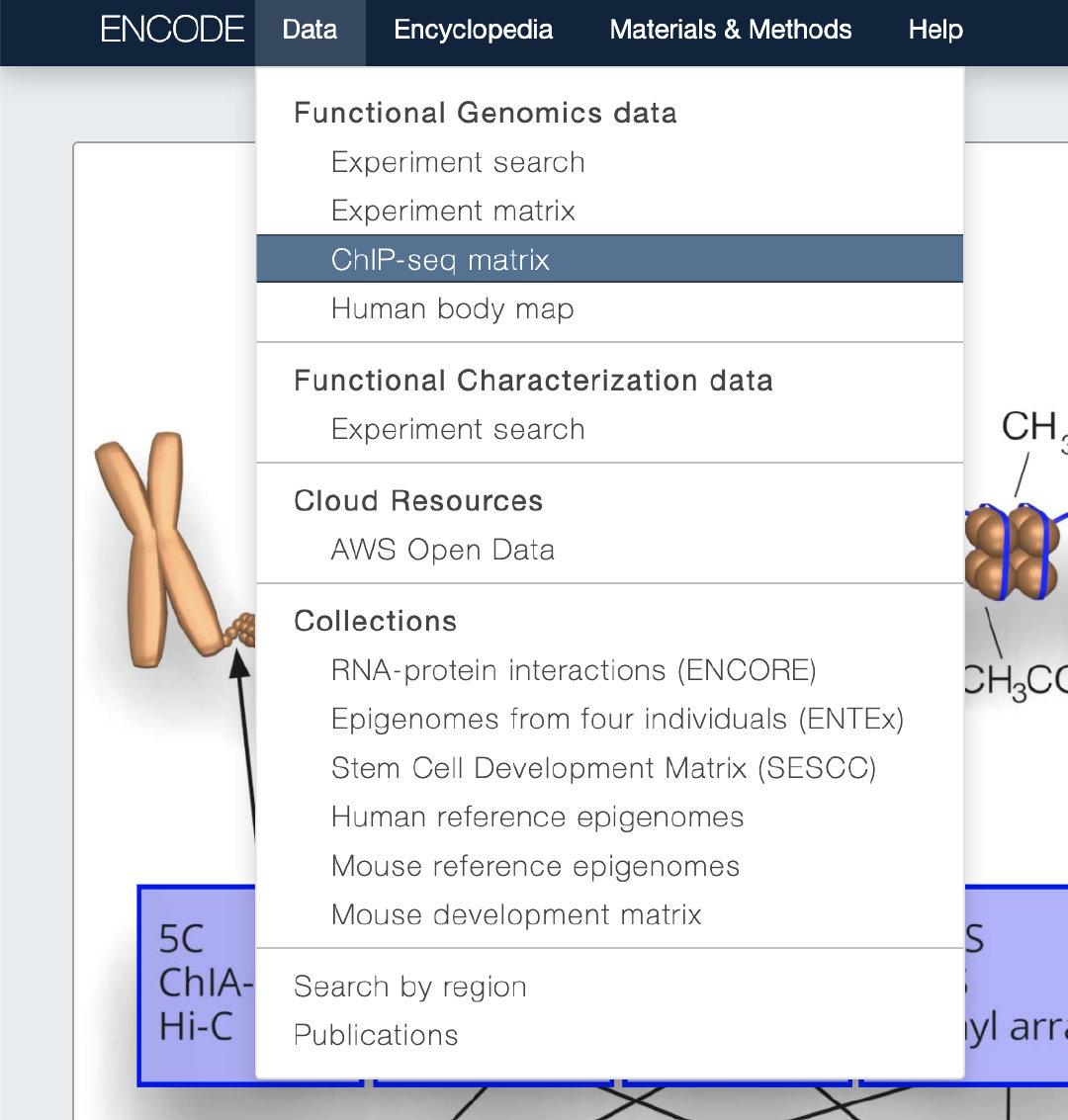Open Materials & Methods menu
1068x1120 pixels.
click(730, 31)
